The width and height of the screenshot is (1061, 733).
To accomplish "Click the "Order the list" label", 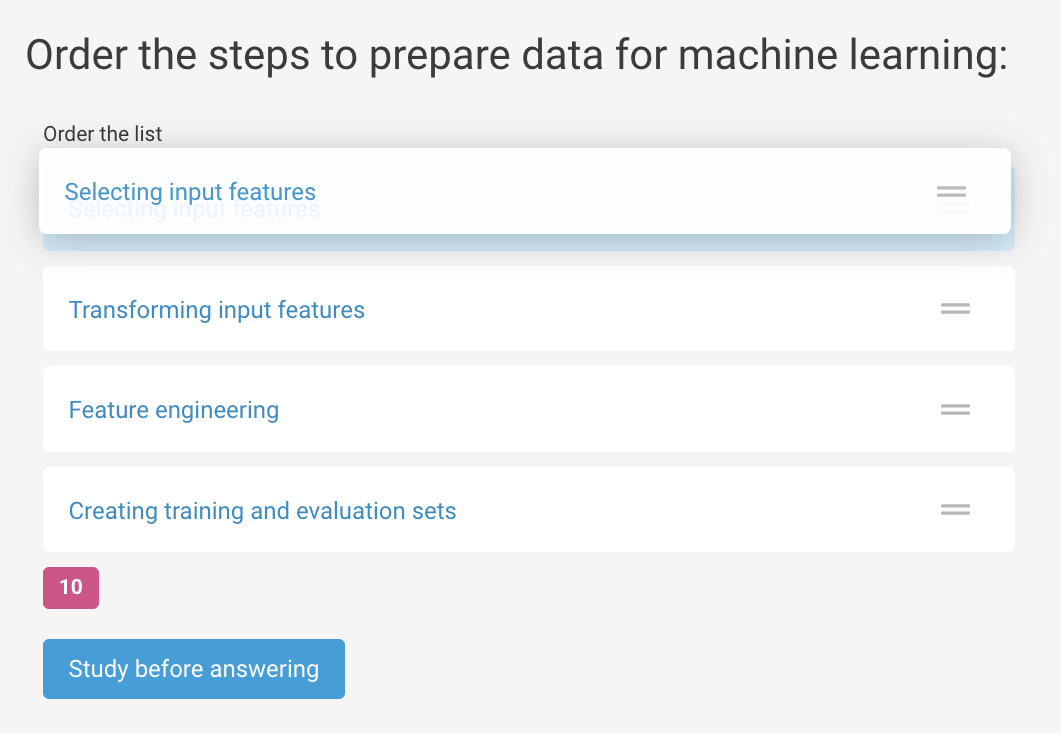I will coord(102,133).
